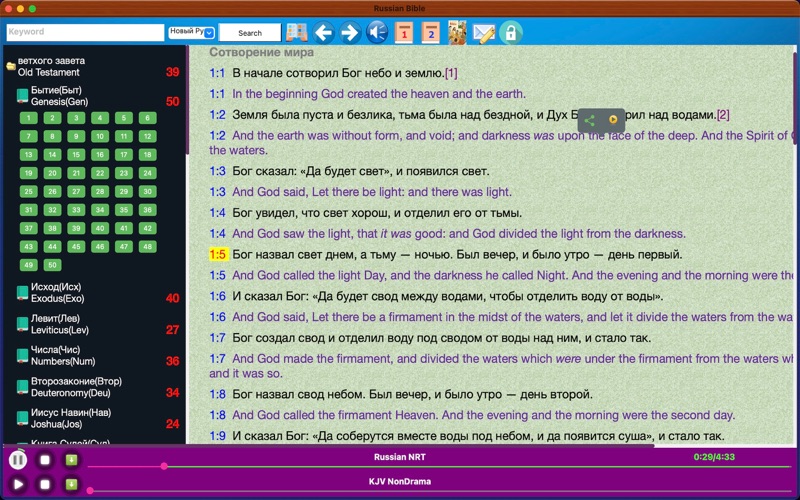Pause the Russian NRT audio
Image resolution: width=800 pixels, height=500 pixels.
pos(18,460)
